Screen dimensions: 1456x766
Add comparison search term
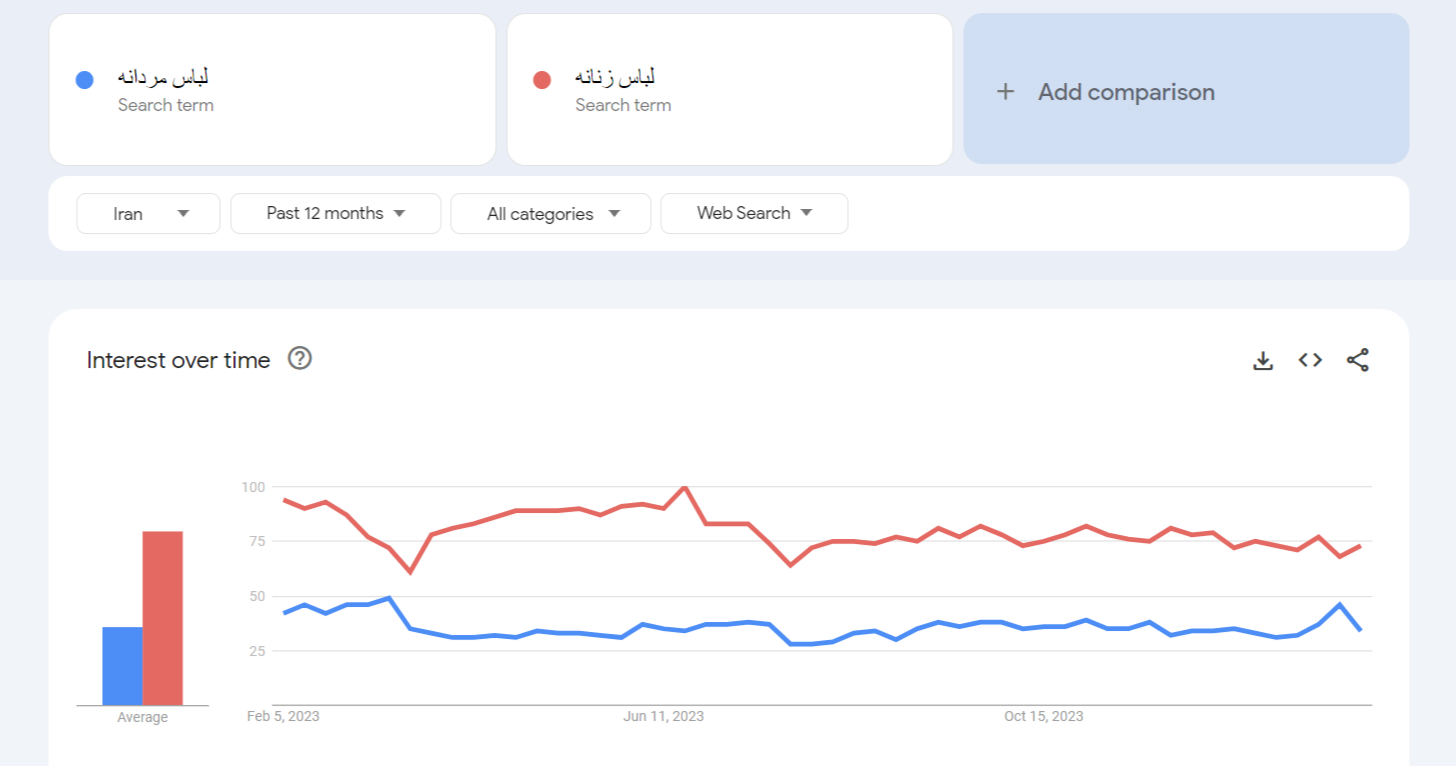[1186, 89]
